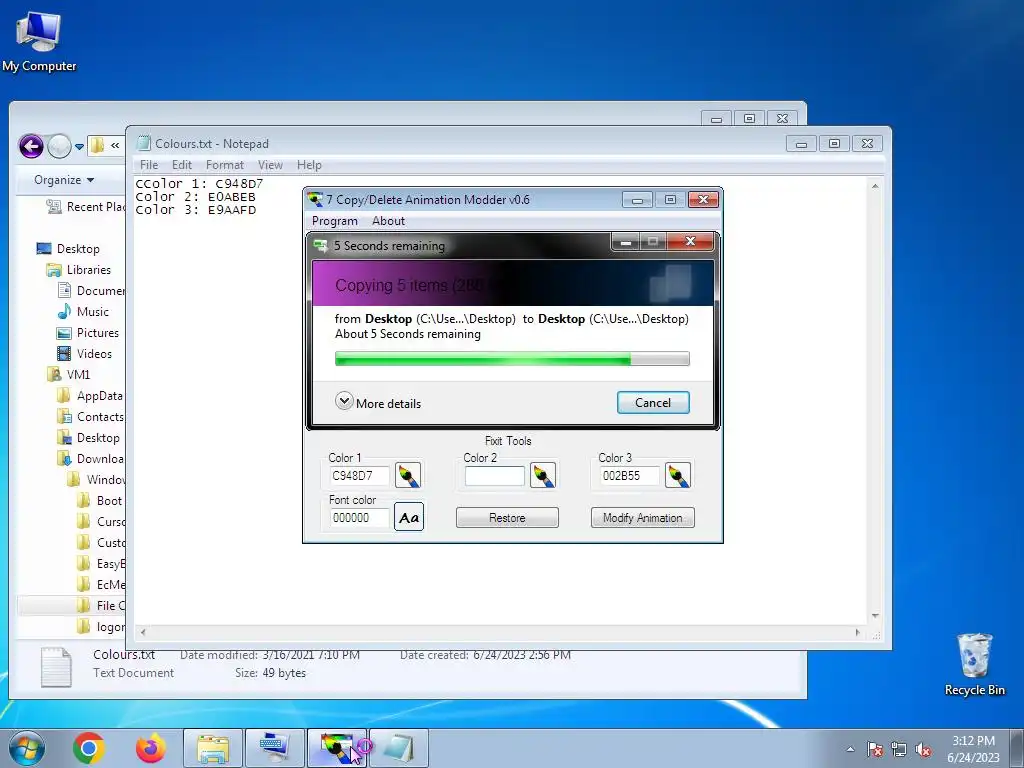Click the green copy progress bar

click(x=512, y=358)
